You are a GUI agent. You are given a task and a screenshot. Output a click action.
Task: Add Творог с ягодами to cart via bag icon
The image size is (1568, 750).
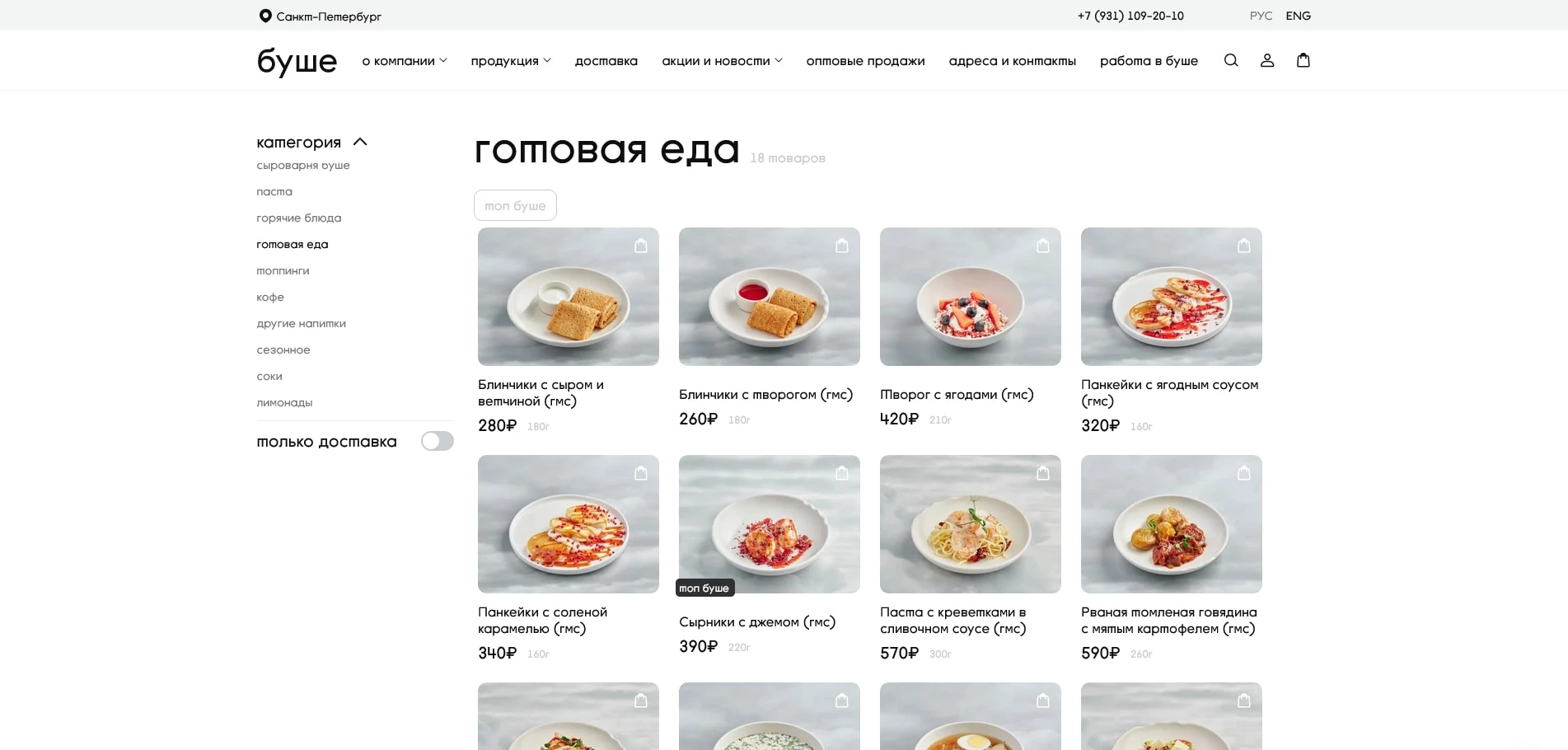click(1043, 246)
